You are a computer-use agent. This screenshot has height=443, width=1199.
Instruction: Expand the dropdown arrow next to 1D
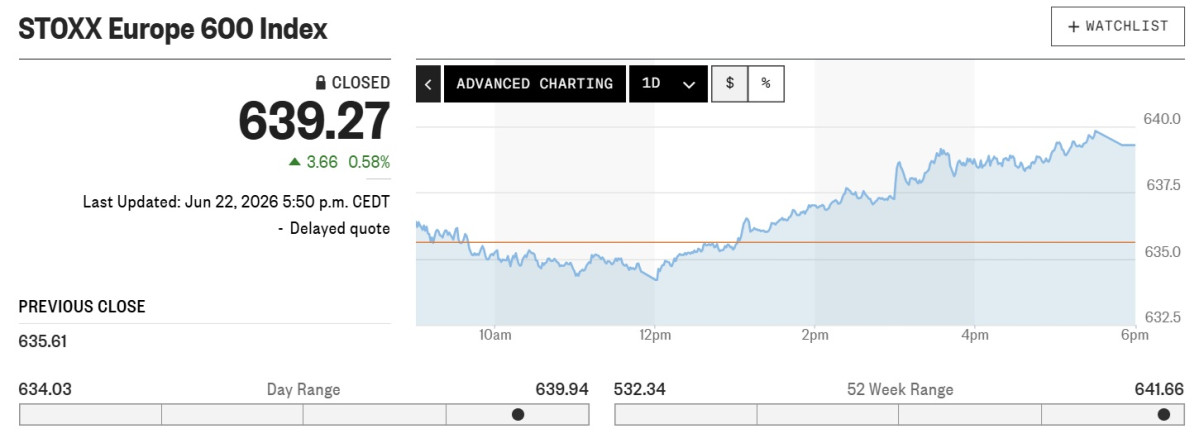click(x=689, y=85)
